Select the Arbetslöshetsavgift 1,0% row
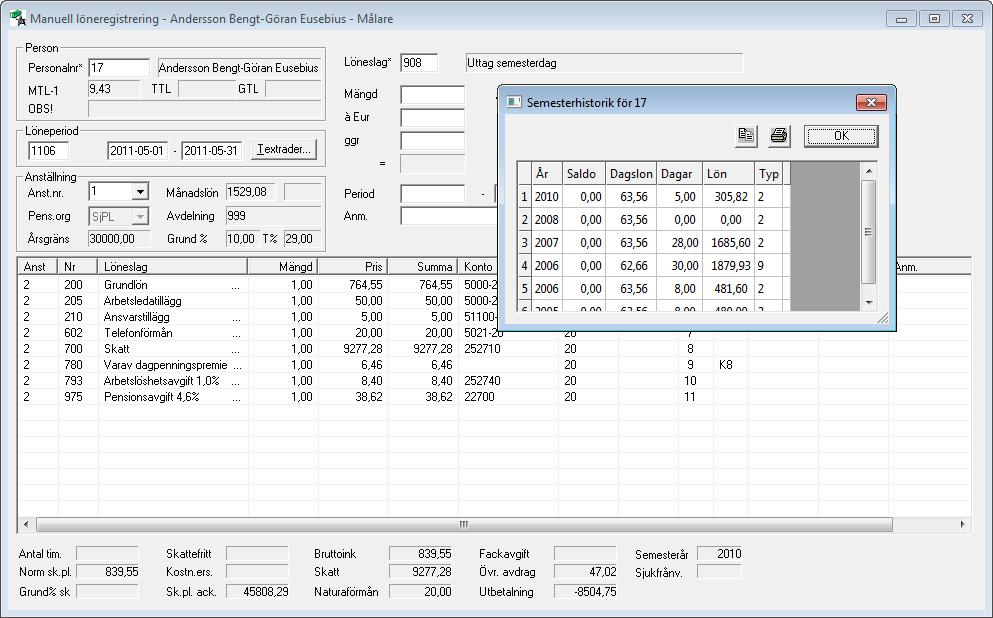This screenshot has width=993, height=618. (x=494, y=381)
